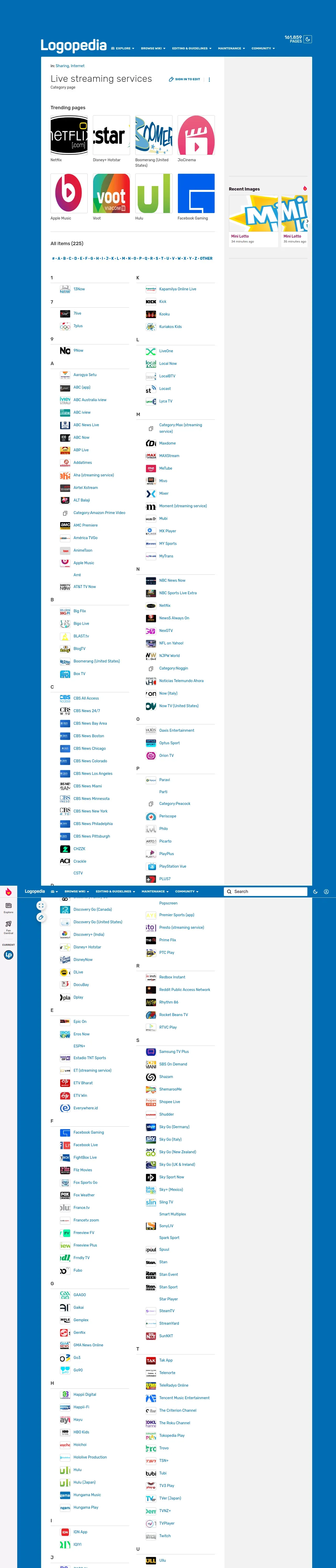
Task: Jump to OTHER in alphabet index
Action: (x=206, y=258)
